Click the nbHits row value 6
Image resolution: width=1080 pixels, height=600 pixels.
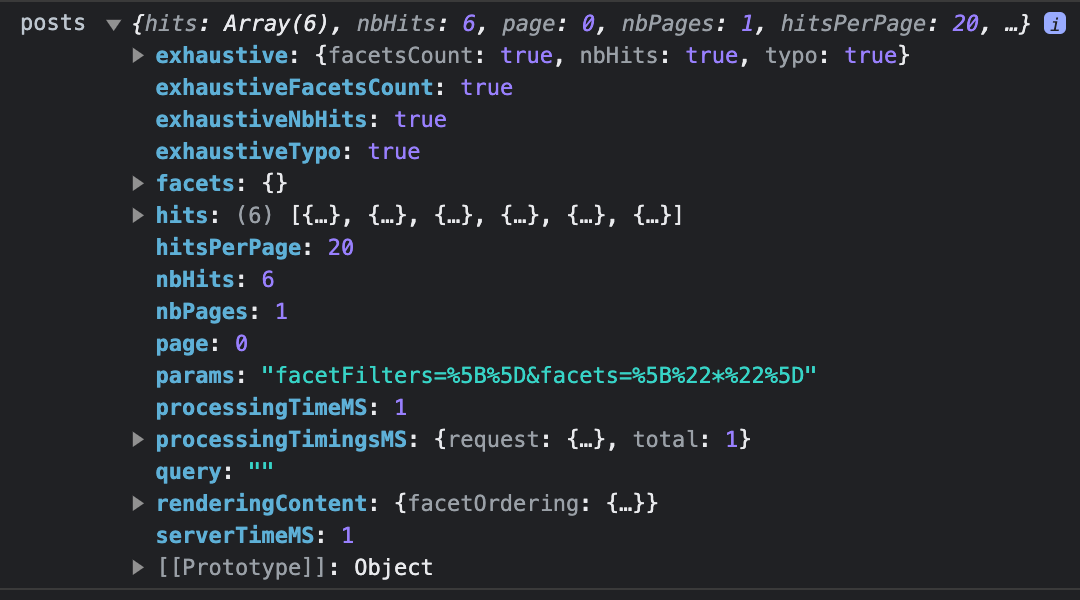pyautogui.click(x=268, y=279)
